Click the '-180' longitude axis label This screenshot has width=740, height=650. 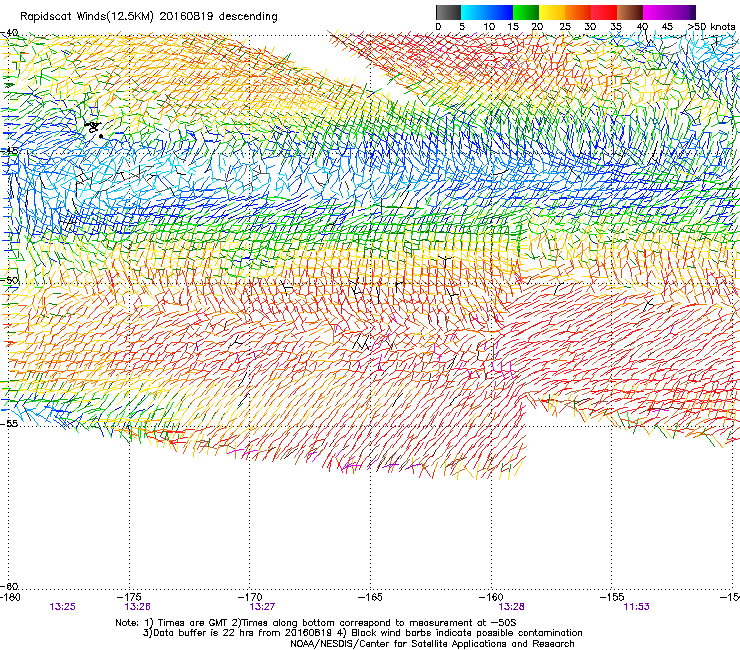10,597
